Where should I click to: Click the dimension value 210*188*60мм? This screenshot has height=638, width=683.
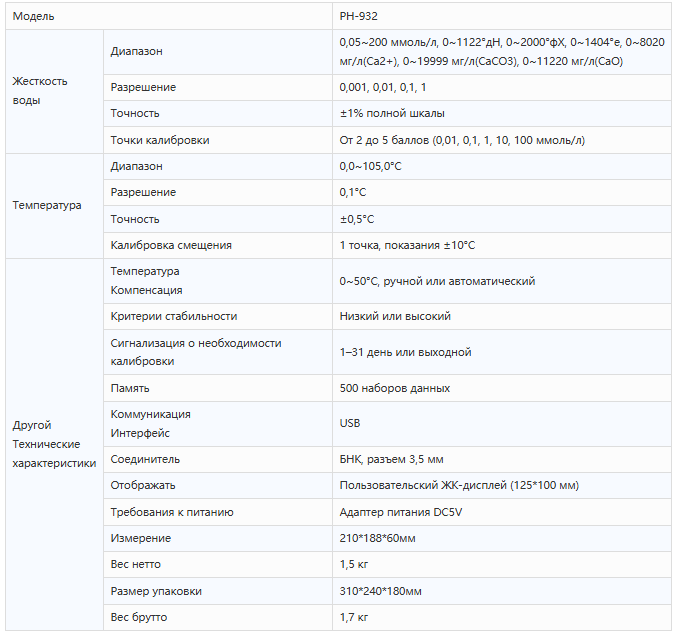377,538
